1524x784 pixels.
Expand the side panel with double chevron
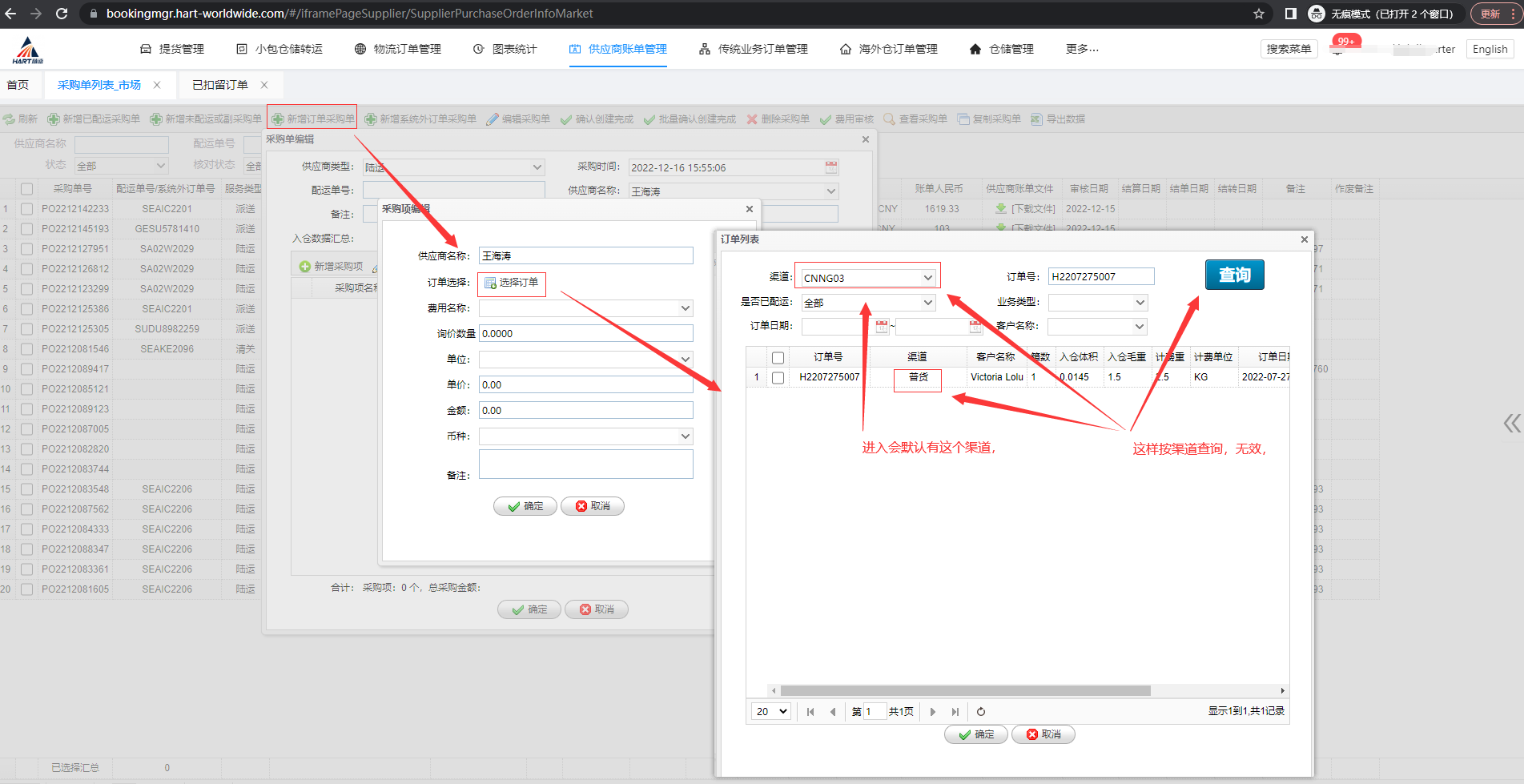(x=1511, y=423)
